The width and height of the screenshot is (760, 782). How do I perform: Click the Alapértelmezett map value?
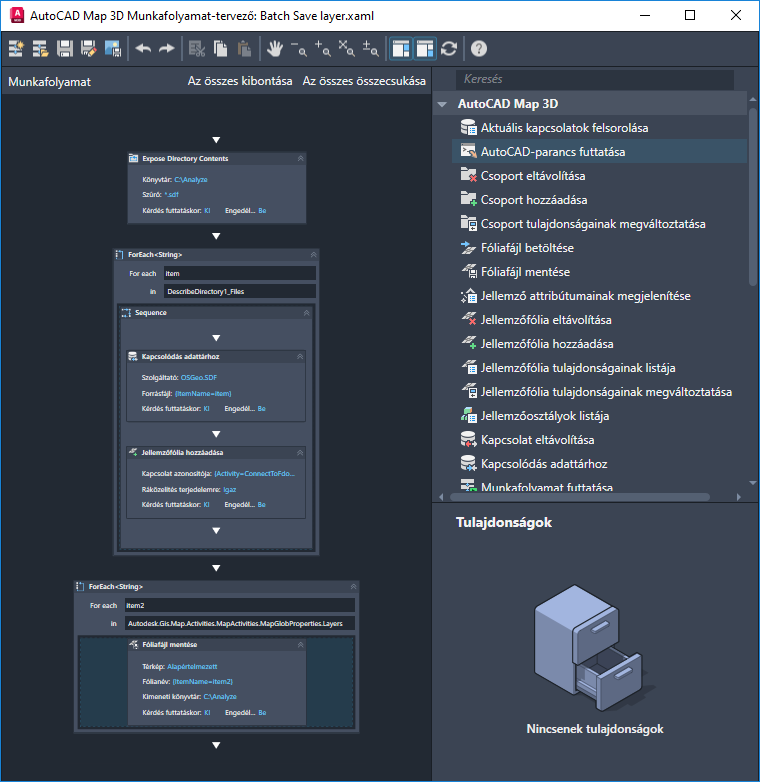point(192,666)
